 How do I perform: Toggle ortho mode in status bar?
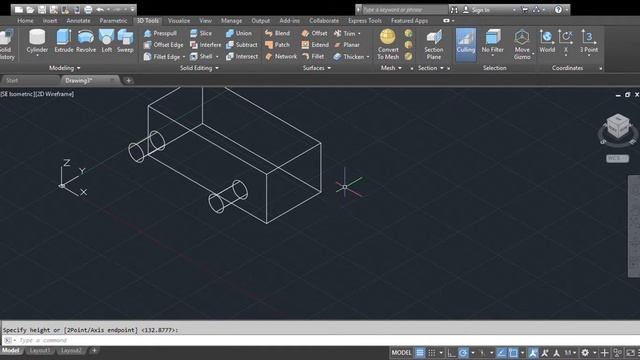tap(451, 353)
